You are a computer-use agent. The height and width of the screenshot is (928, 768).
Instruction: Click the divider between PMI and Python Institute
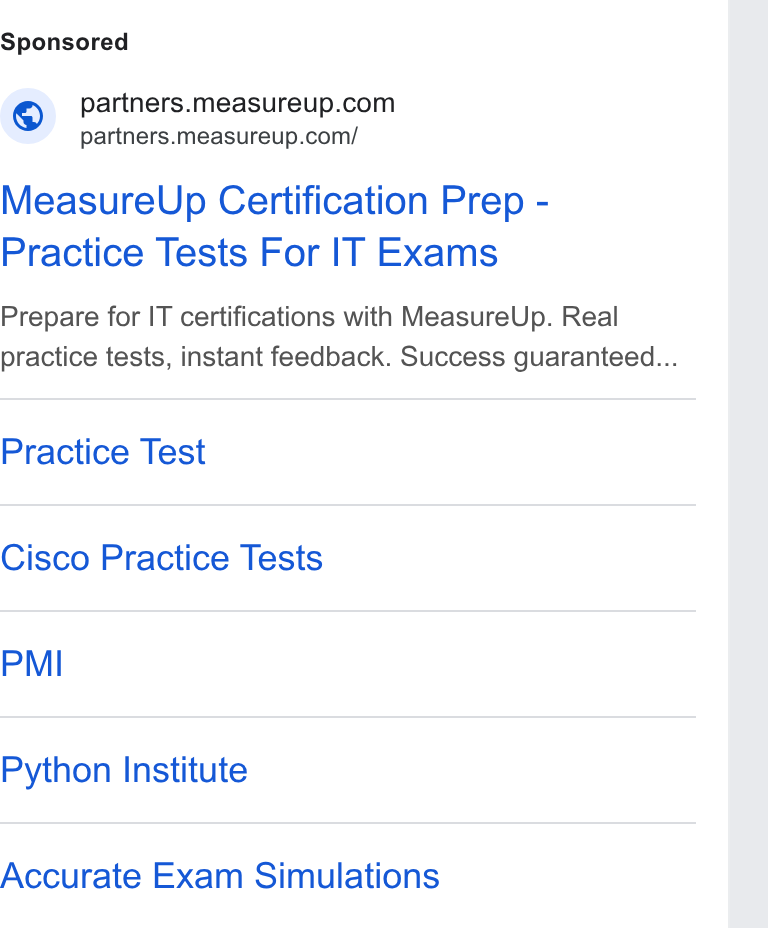[348, 717]
